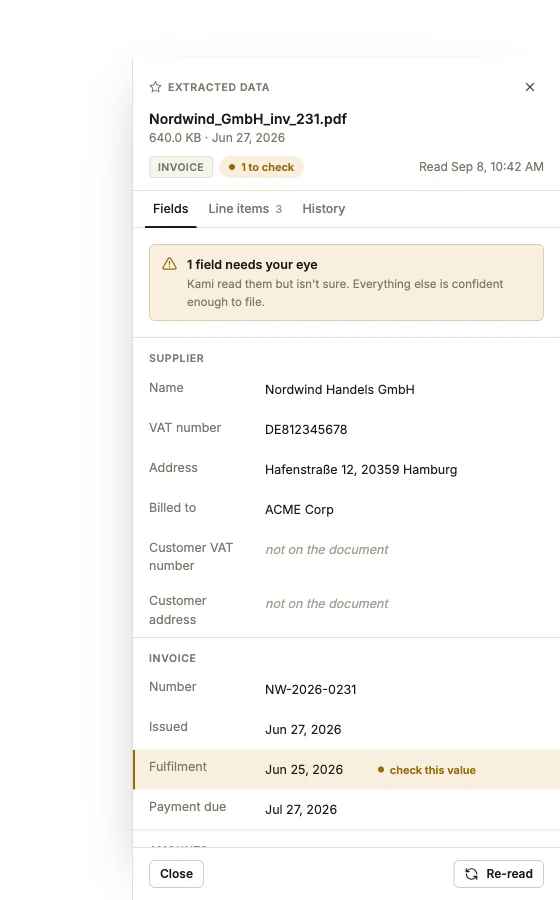Click the Fulfilment date Jun 25, 2026
Image resolution: width=560 pixels, height=900 pixels.
coord(304,770)
